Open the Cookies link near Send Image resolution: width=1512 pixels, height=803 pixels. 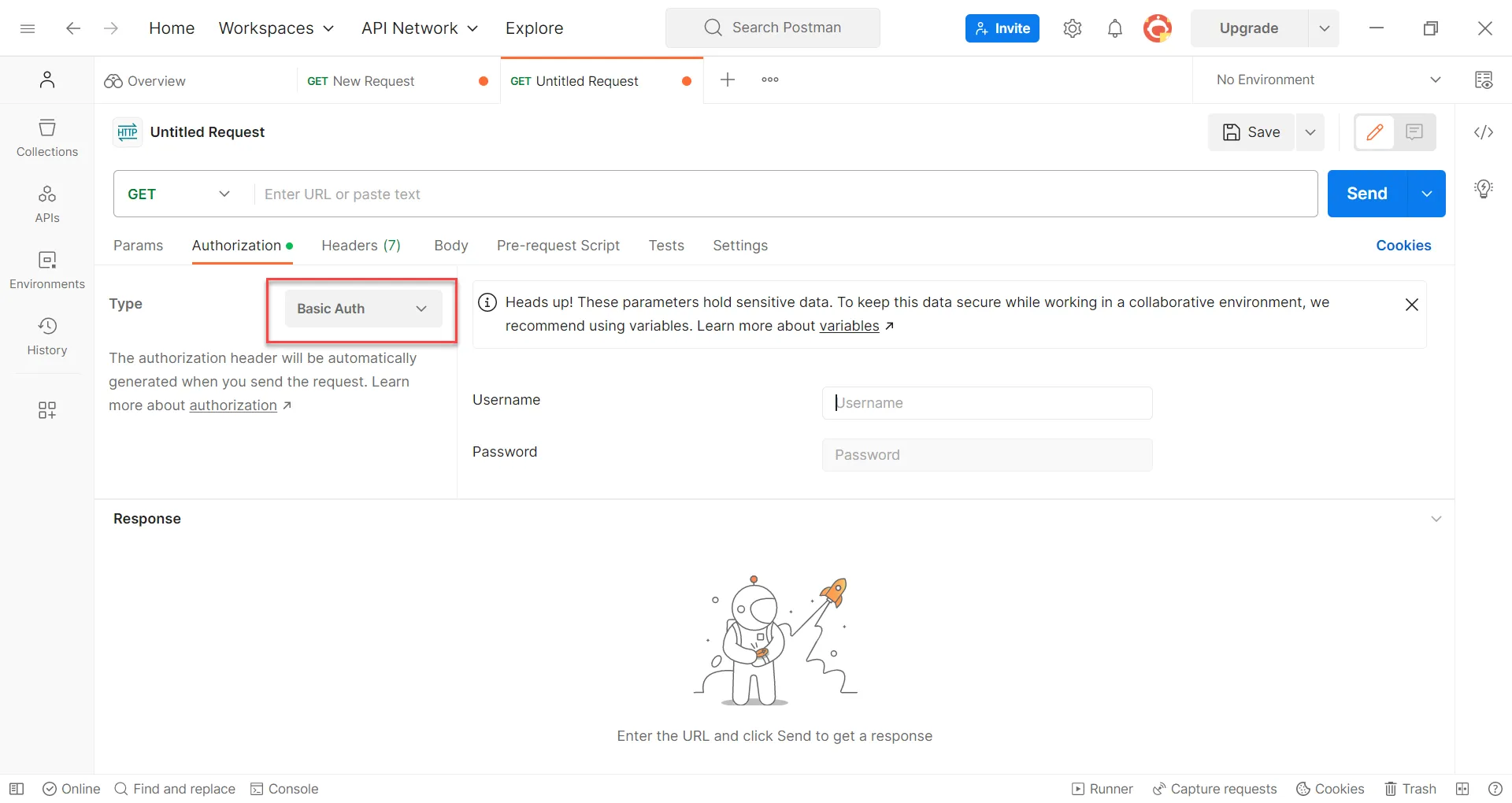pos(1403,246)
